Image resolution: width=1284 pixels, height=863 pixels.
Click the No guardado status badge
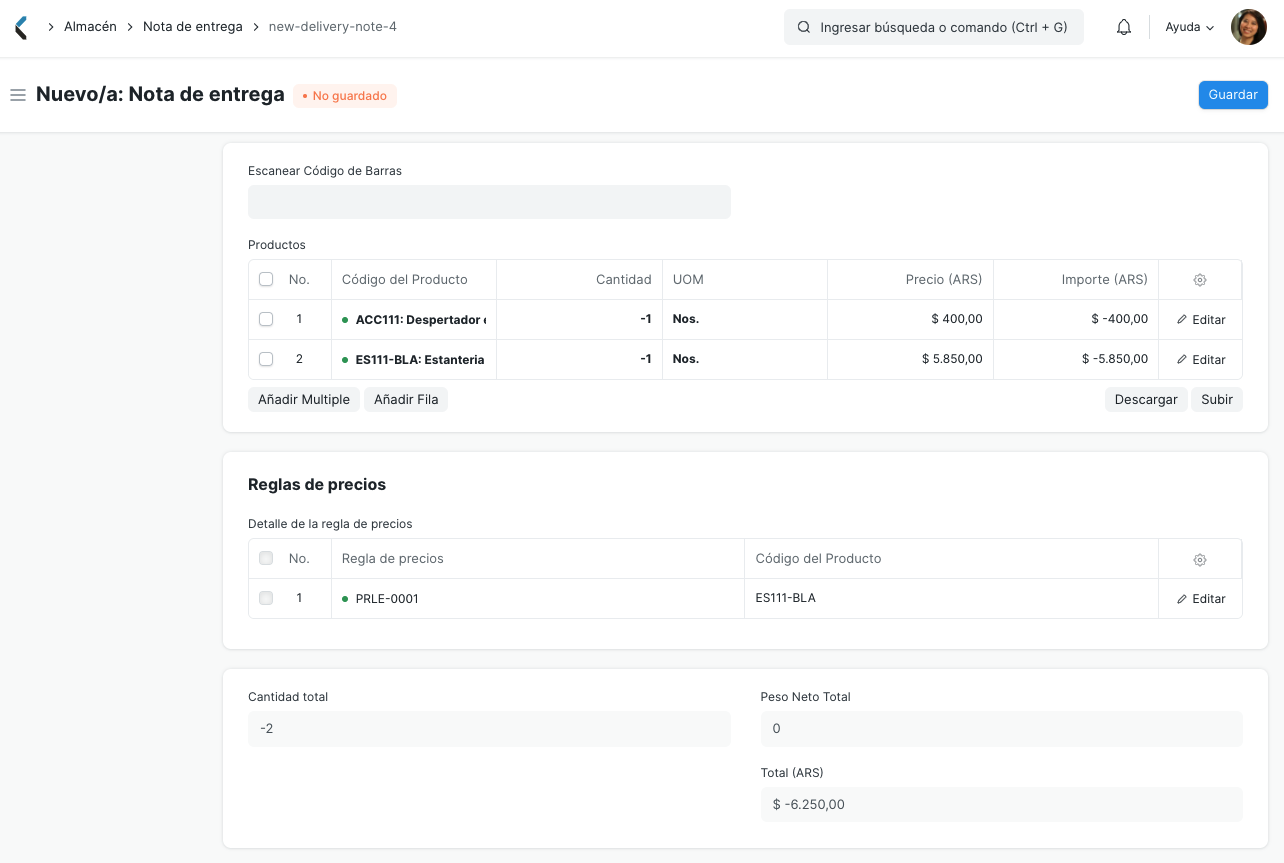point(345,96)
